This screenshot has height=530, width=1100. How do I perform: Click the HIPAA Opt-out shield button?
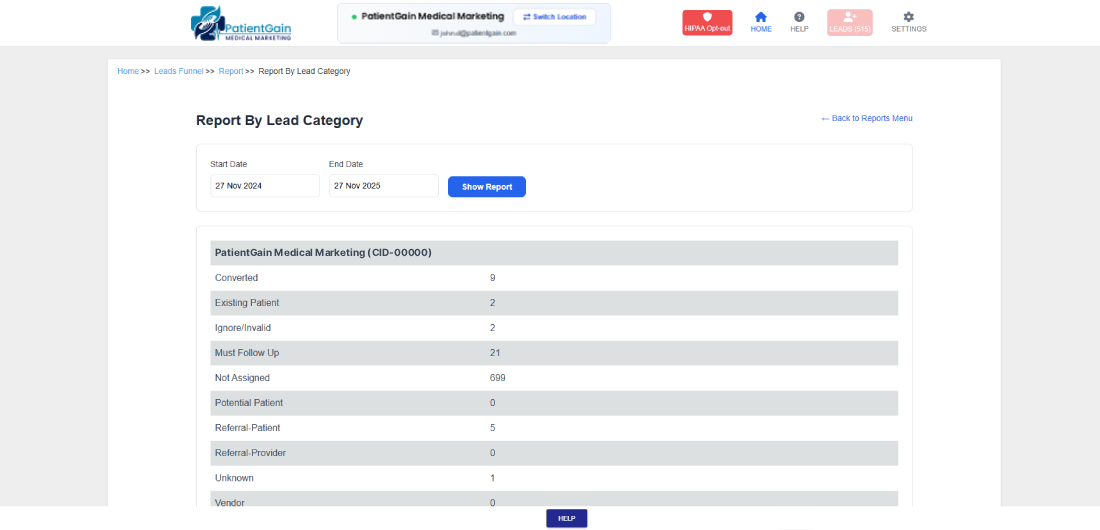(x=707, y=22)
